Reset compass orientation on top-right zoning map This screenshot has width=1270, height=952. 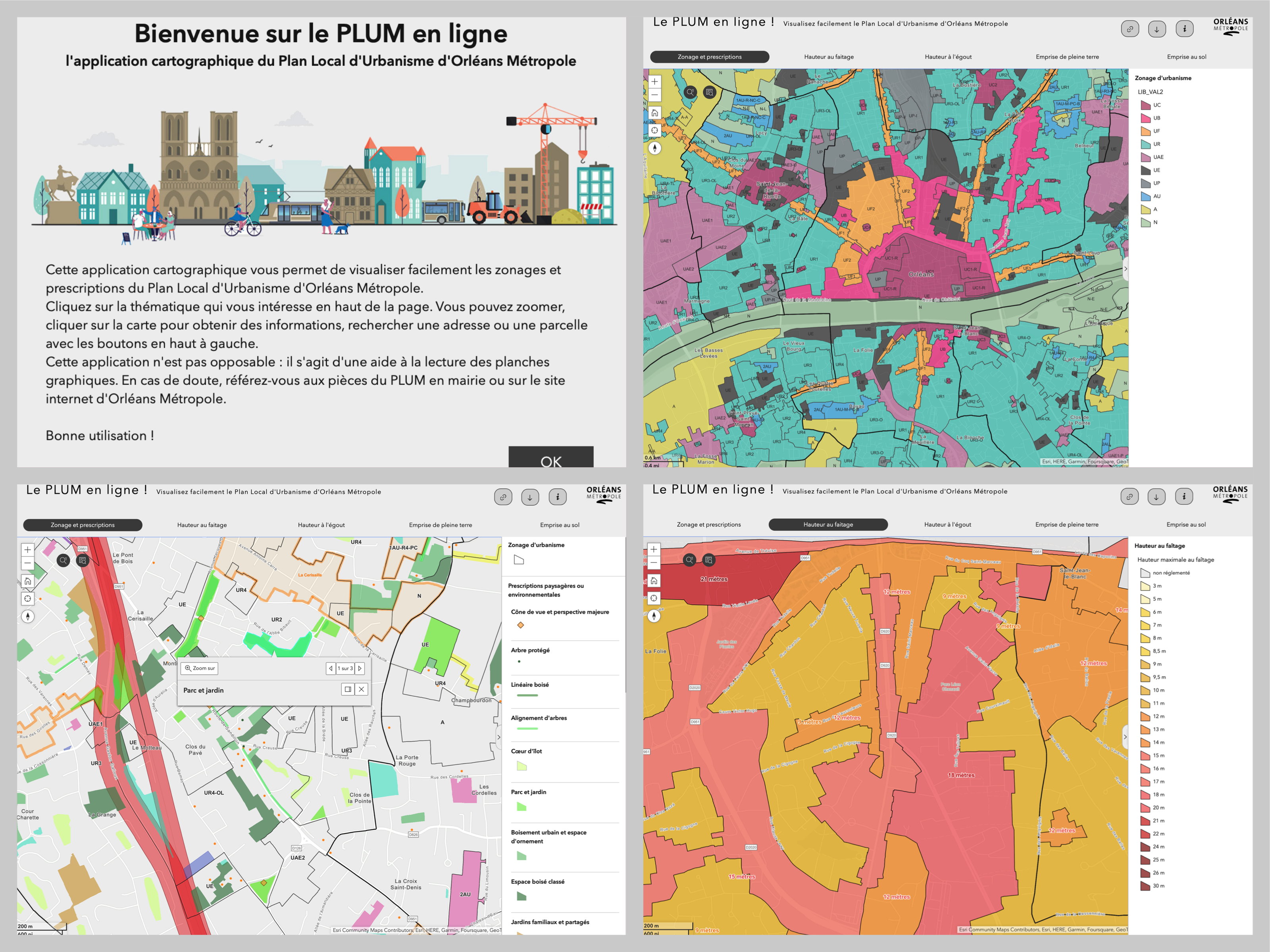tap(654, 148)
